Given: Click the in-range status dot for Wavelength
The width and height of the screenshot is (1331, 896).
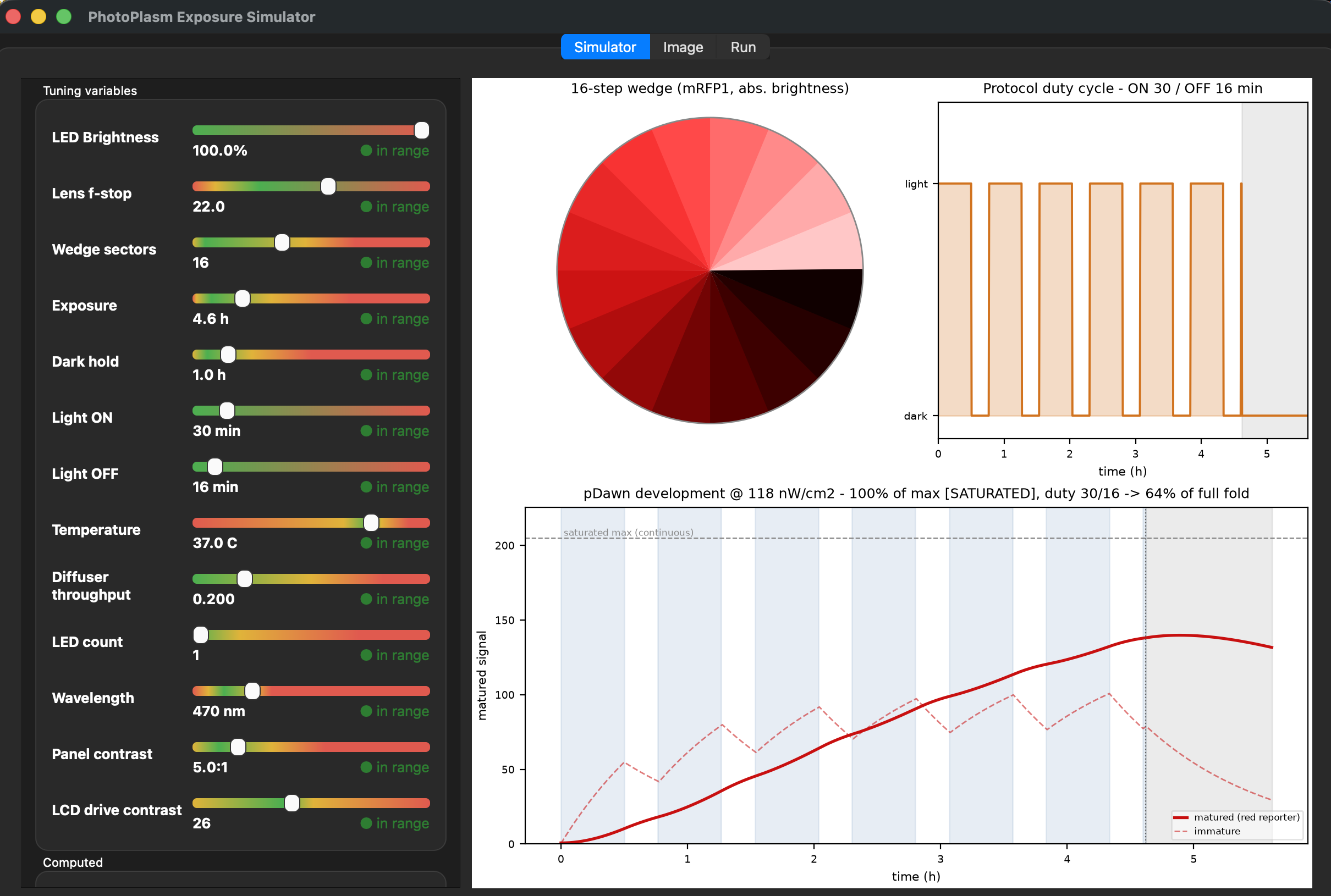Looking at the screenshot, I should [366, 710].
